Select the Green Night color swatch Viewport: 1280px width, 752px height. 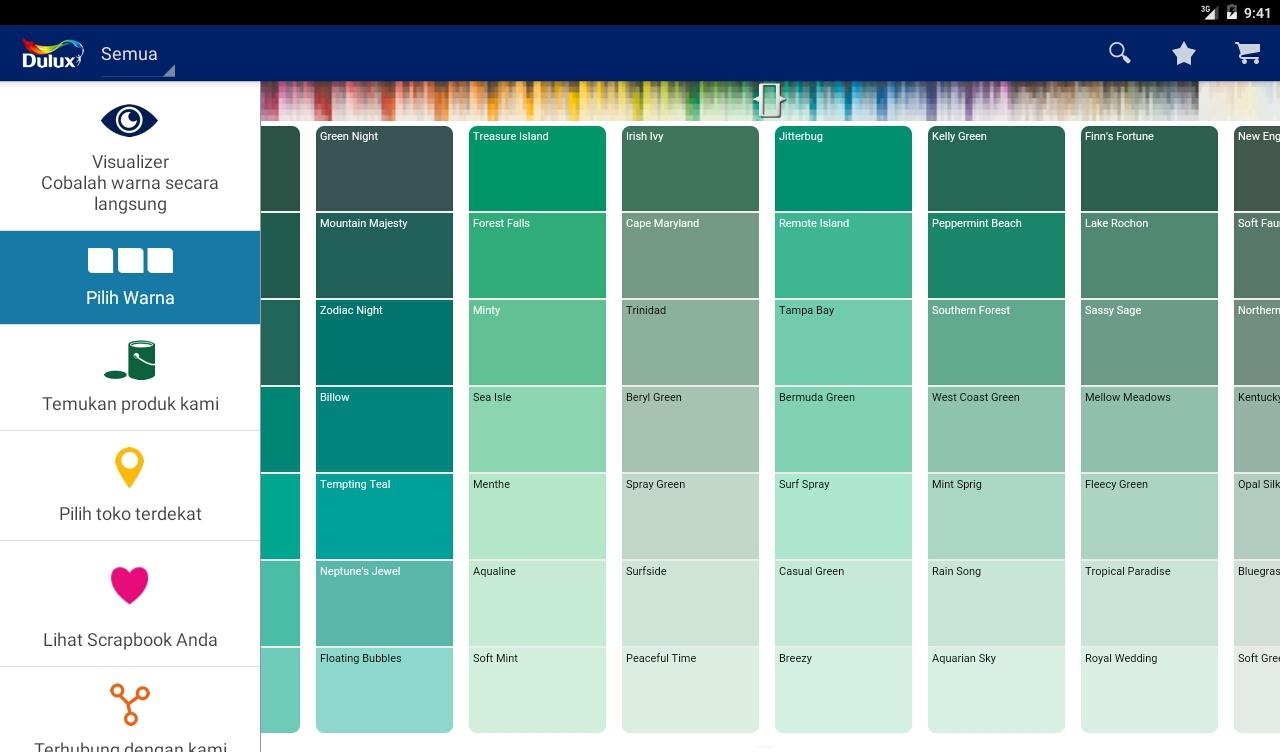point(384,169)
